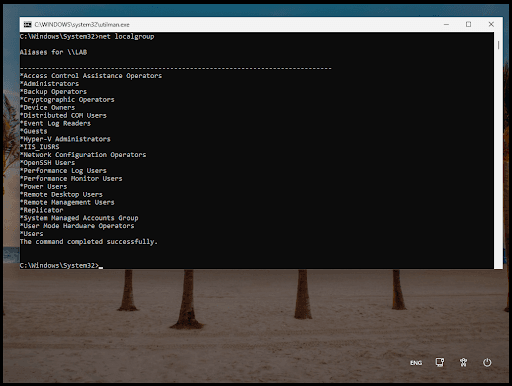Image resolution: width=512 pixels, height=386 pixels.
Task: Open the Accessibility options icon
Action: pos(463,362)
